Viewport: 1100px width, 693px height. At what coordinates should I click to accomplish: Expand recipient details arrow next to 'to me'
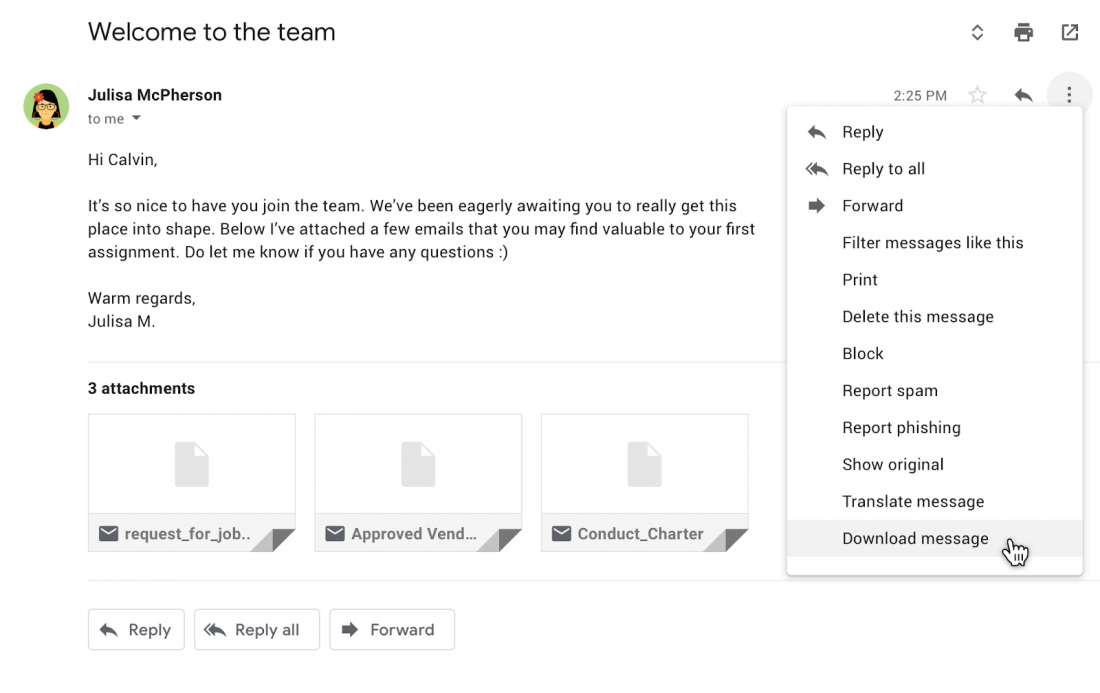pos(137,119)
